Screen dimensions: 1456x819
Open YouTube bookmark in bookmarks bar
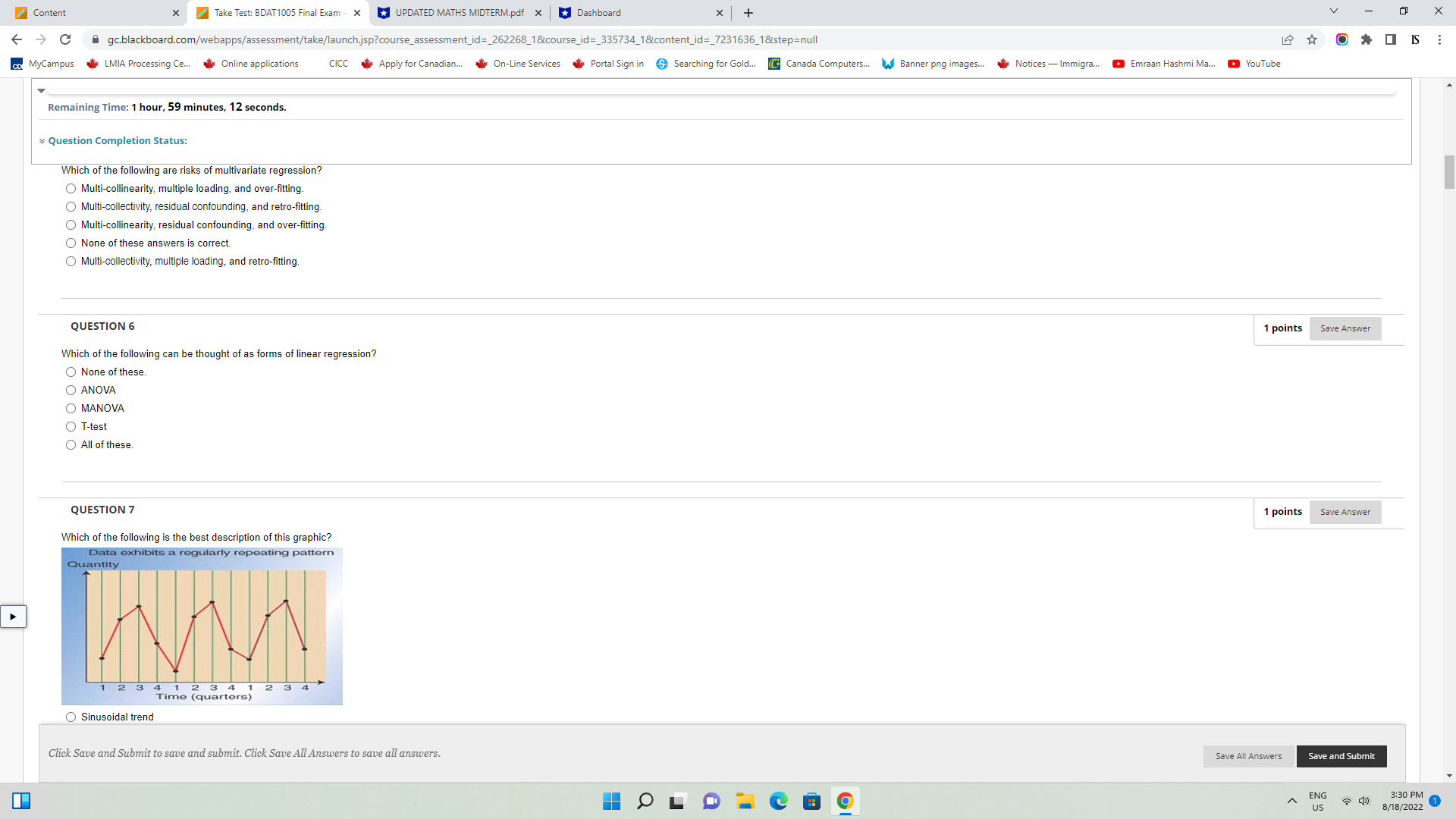(x=1254, y=64)
